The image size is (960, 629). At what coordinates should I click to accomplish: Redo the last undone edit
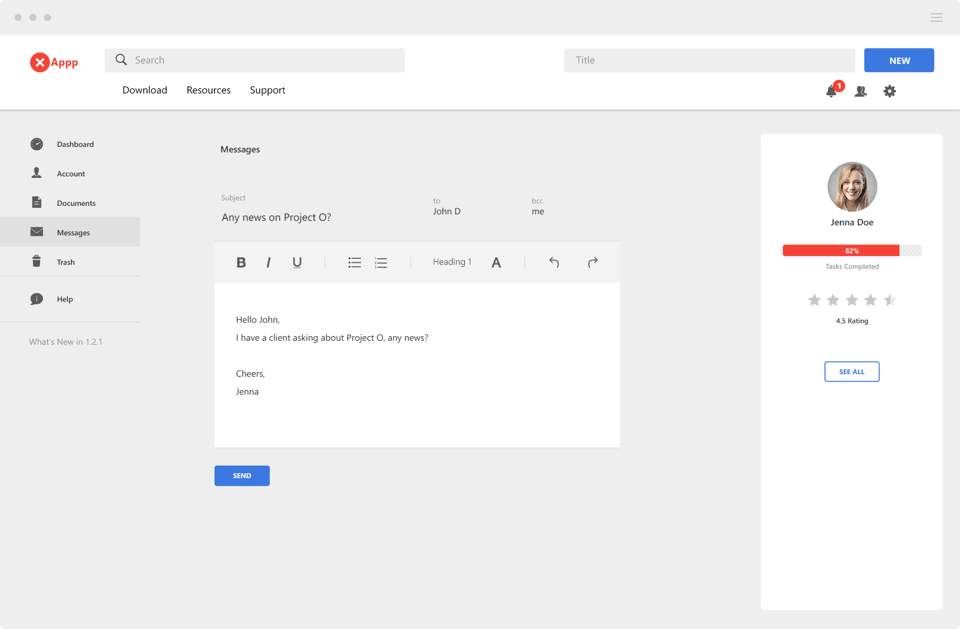pyautogui.click(x=592, y=263)
